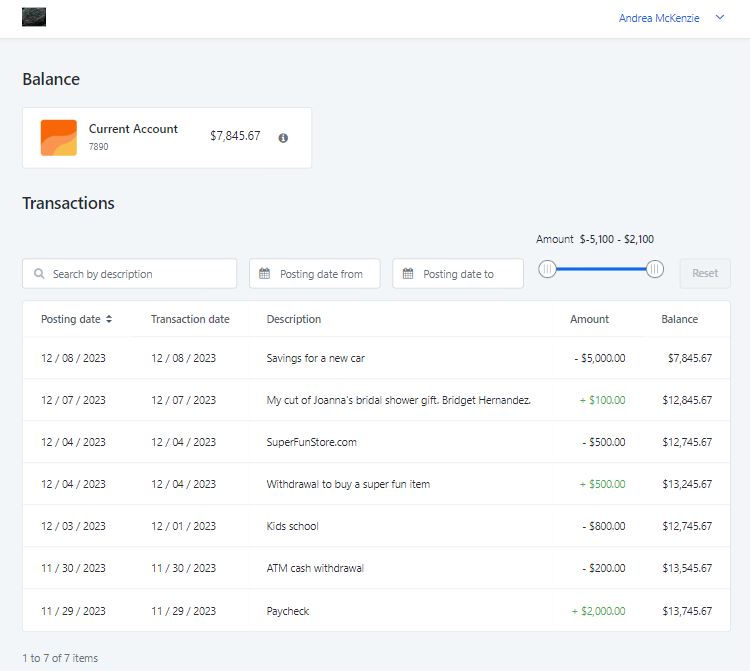Click the SuperFunStore.com transaction description
750x671 pixels.
[x=311, y=442]
